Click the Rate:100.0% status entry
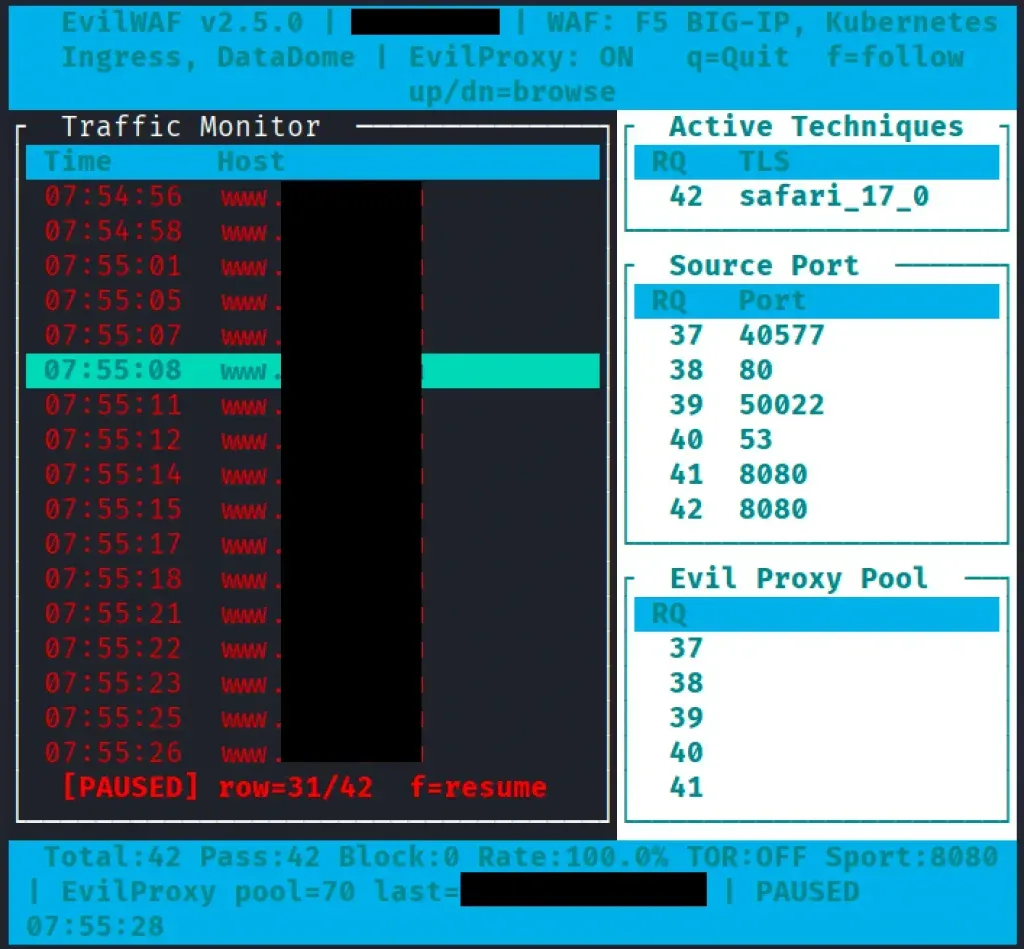This screenshot has height=949, width=1024. coord(573,857)
